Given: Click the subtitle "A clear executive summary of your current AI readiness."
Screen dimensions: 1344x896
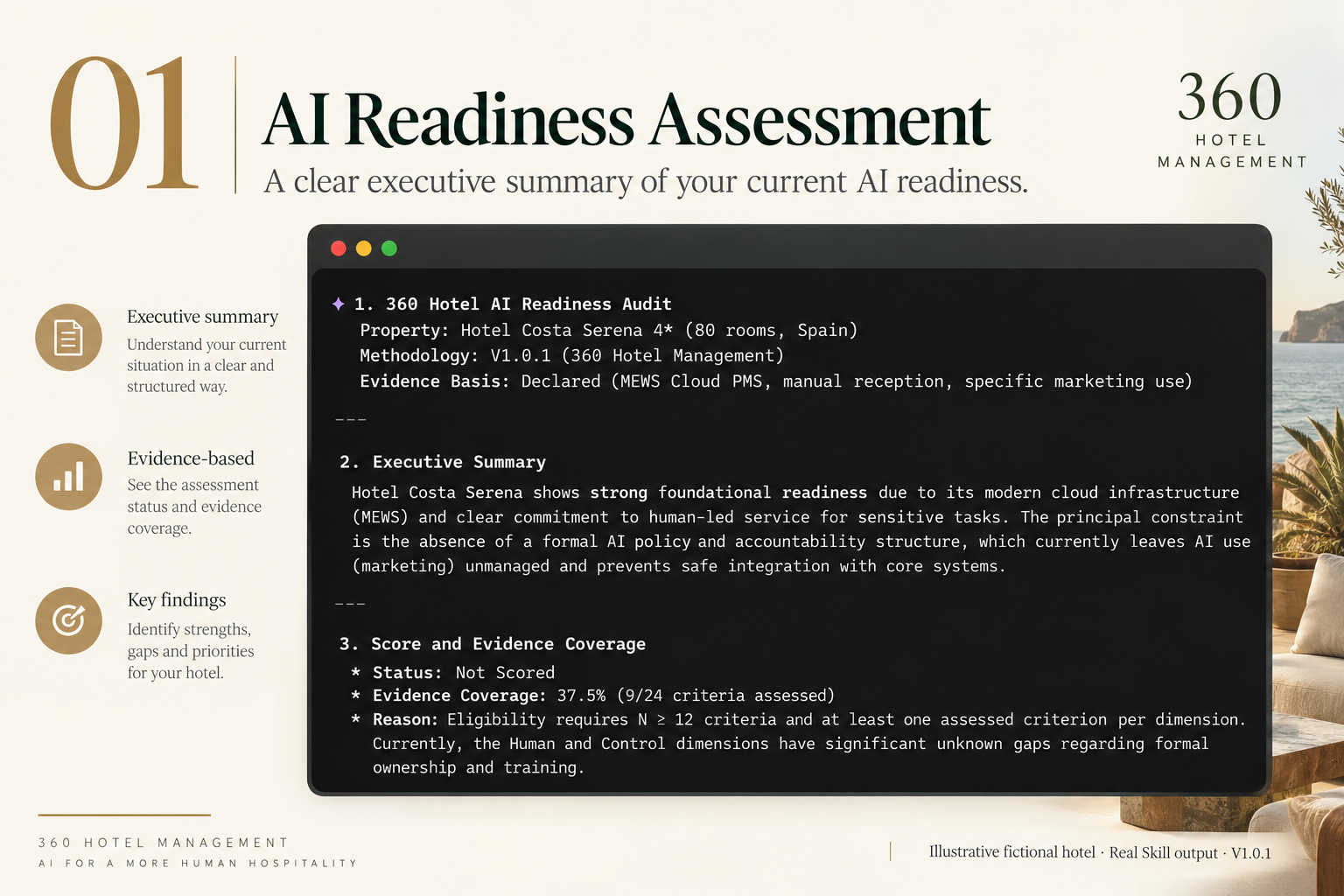Looking at the screenshot, I should [x=646, y=181].
